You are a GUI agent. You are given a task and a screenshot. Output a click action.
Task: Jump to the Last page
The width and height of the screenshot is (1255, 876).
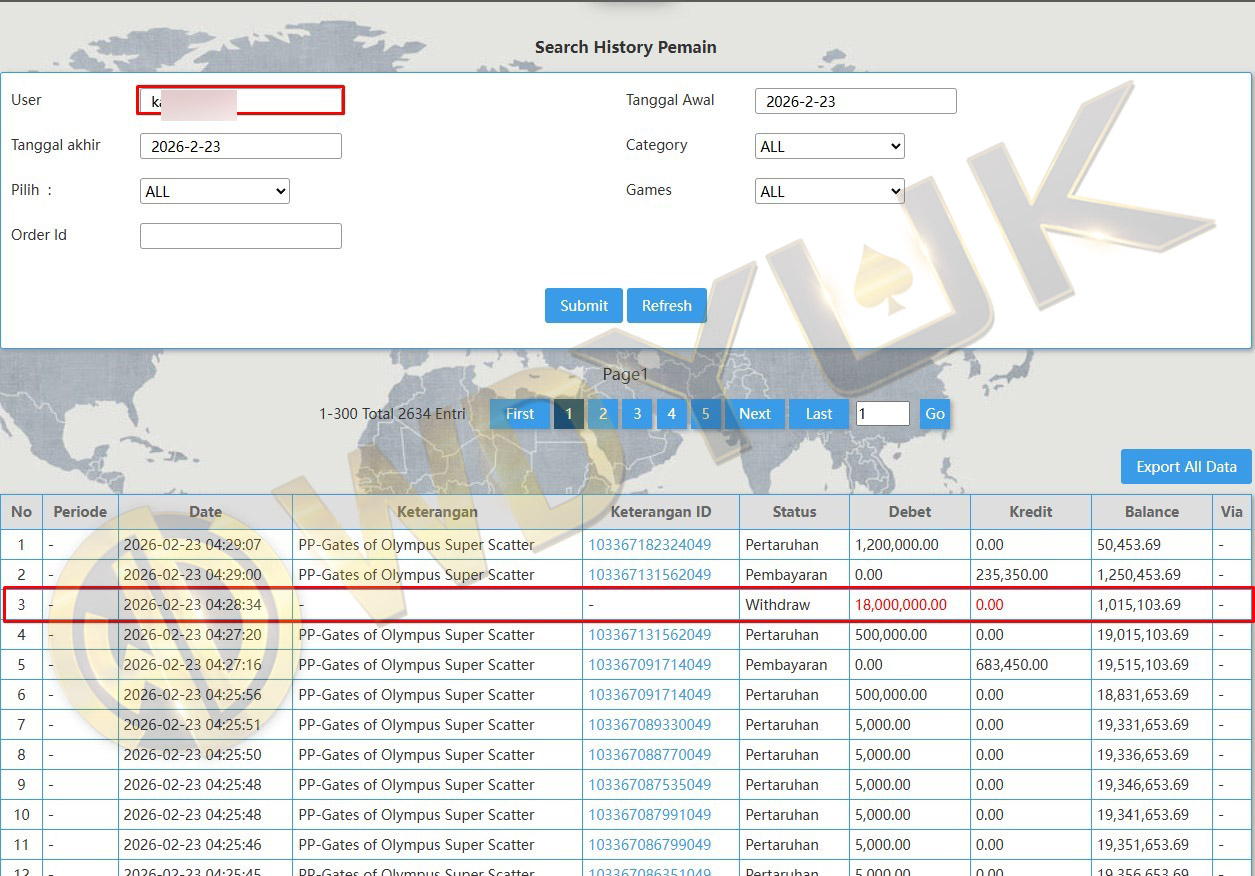(x=818, y=414)
